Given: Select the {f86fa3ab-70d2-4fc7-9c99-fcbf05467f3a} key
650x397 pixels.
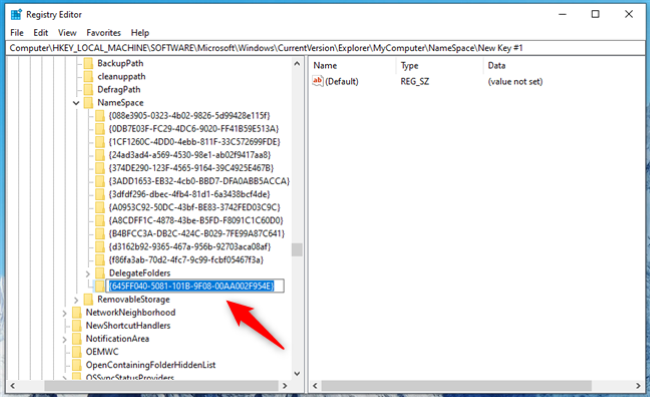Looking at the screenshot, I should point(186,260).
